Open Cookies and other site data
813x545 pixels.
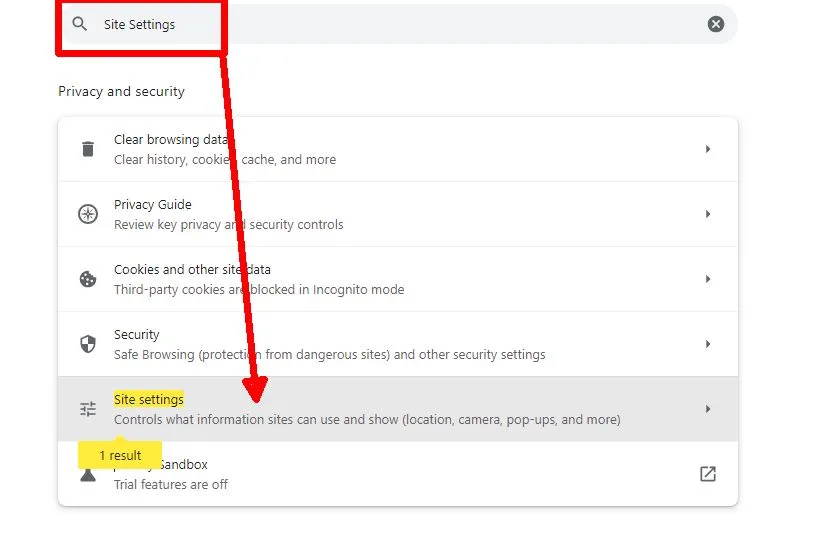192,270
